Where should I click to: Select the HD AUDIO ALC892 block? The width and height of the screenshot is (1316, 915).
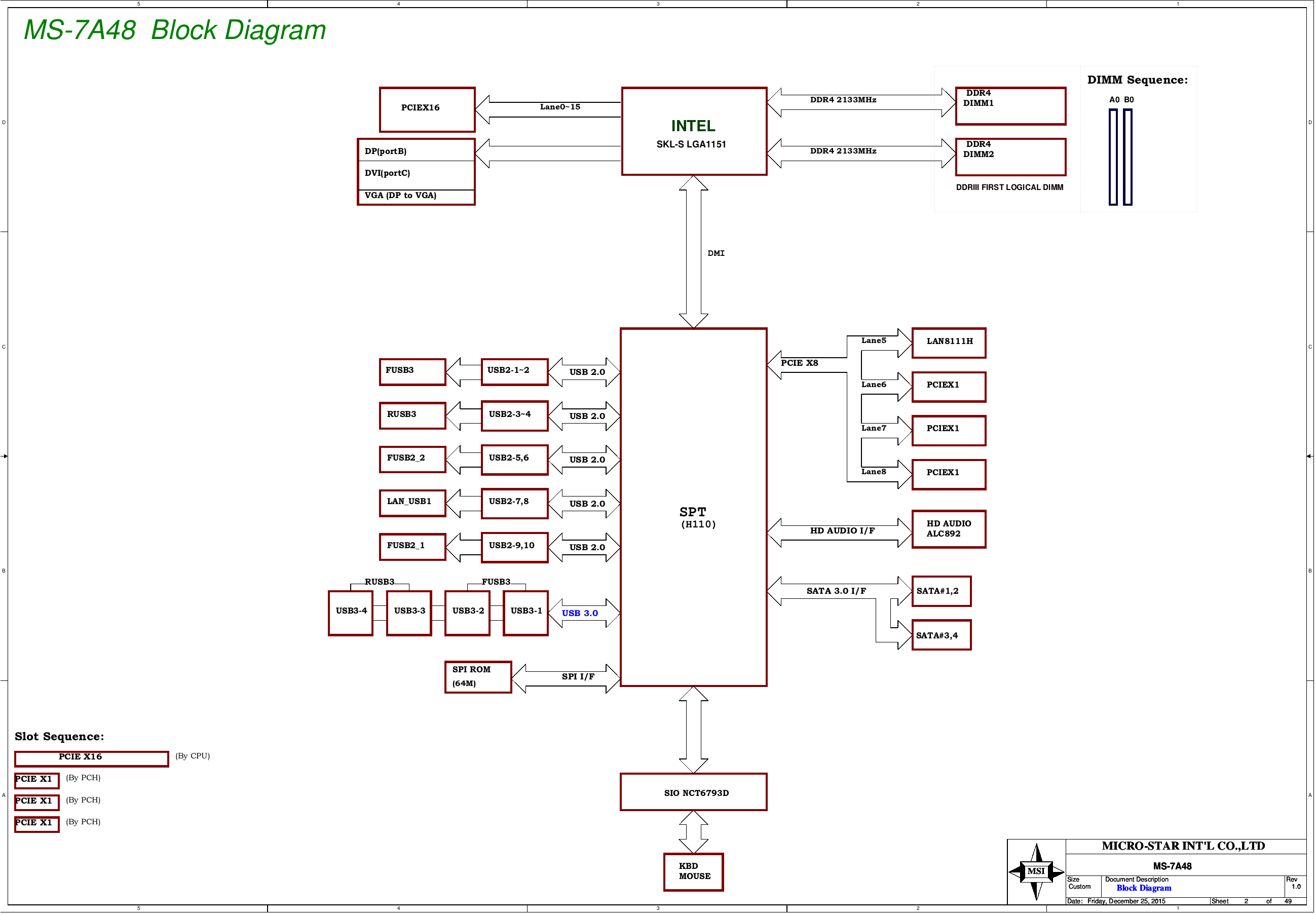(x=949, y=529)
